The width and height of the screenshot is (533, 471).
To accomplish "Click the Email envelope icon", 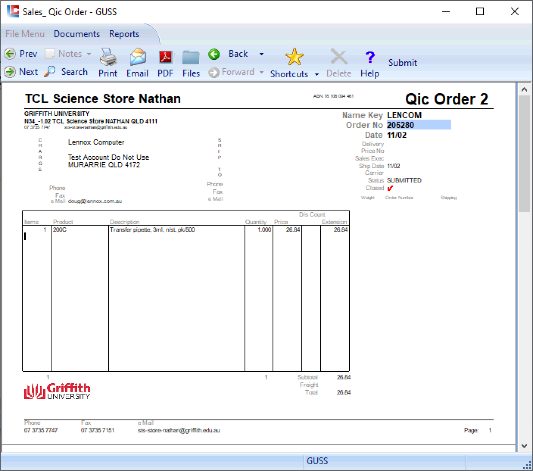I will point(138,57).
